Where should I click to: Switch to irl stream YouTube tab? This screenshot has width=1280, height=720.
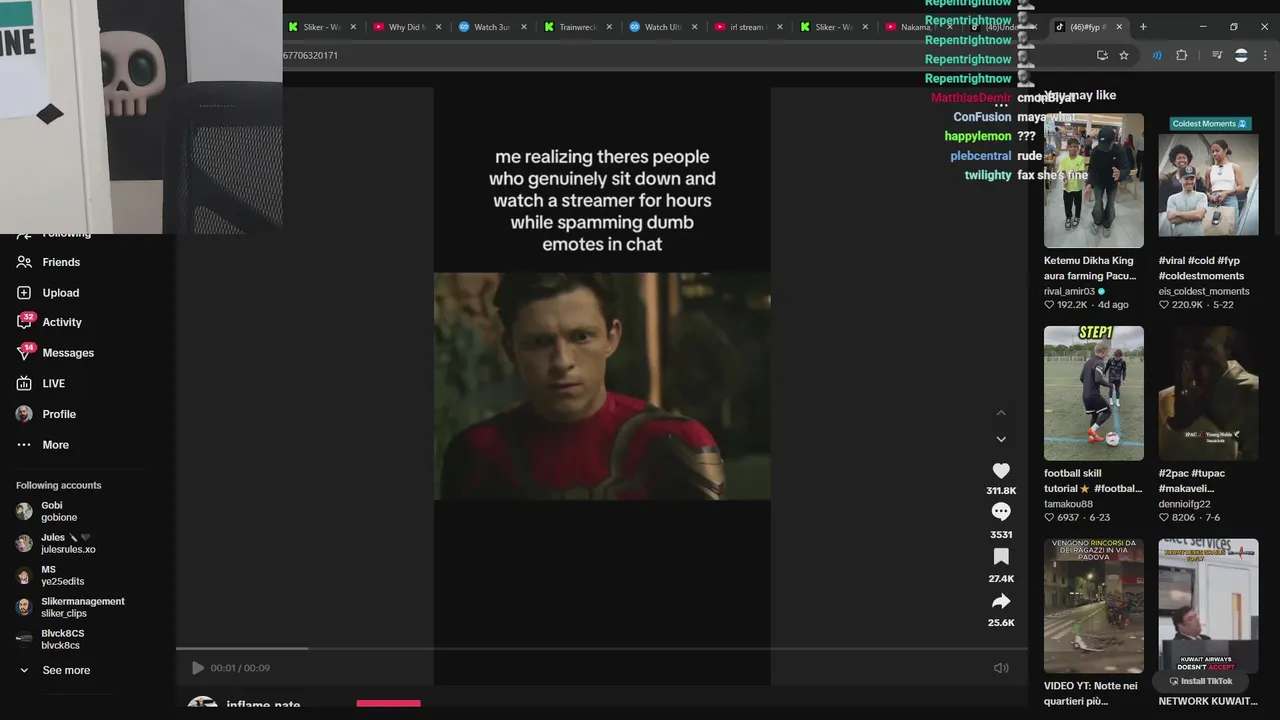pos(747,27)
